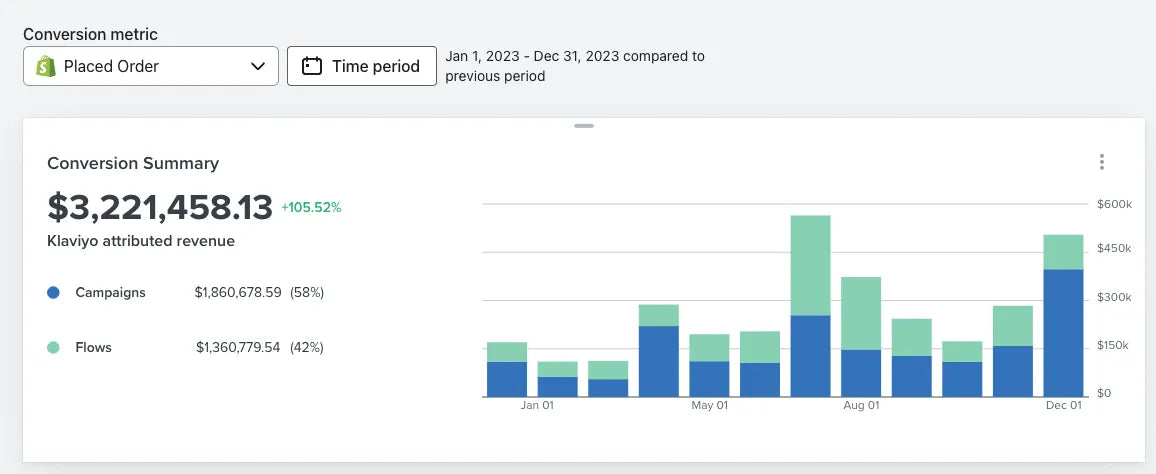The width and height of the screenshot is (1156, 474).
Task: Click the Shopify bag icon in metric selector
Action: click(x=45, y=66)
